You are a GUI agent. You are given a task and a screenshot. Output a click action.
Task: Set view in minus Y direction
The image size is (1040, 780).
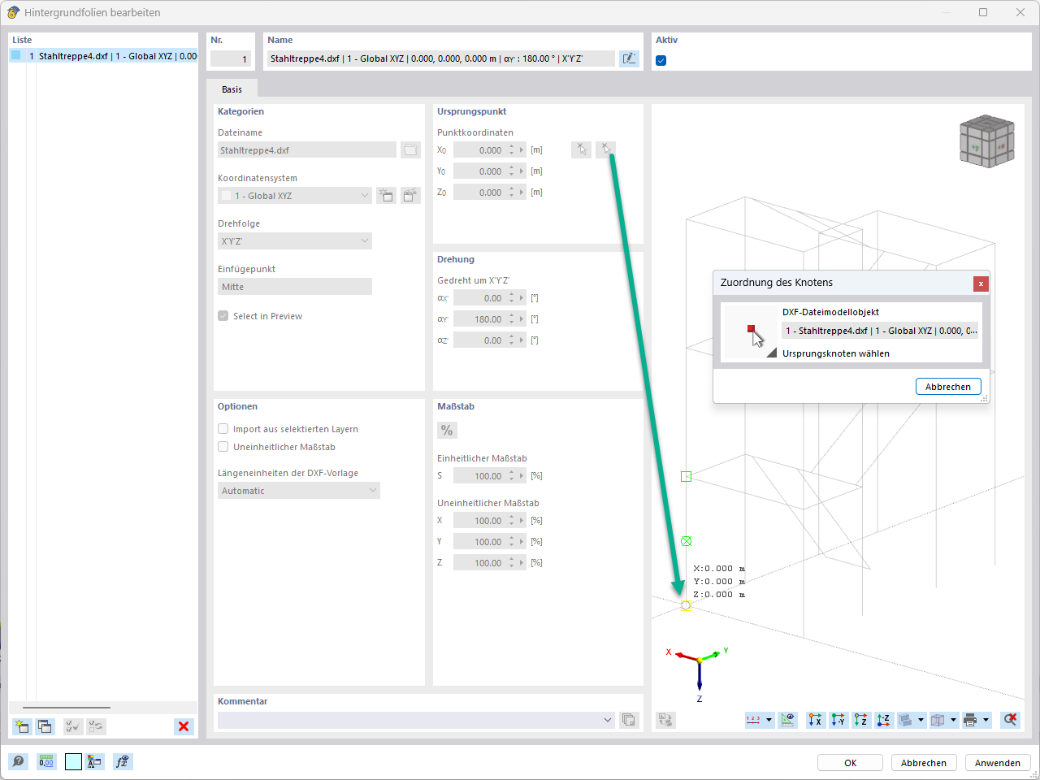click(x=838, y=720)
